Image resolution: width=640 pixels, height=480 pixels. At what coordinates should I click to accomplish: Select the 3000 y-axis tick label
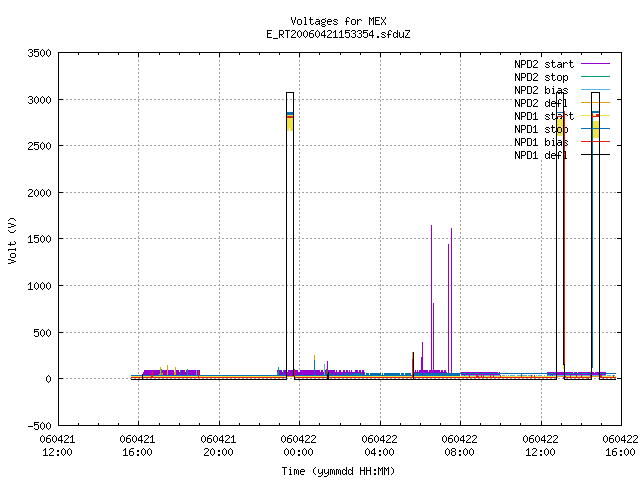pos(40,100)
